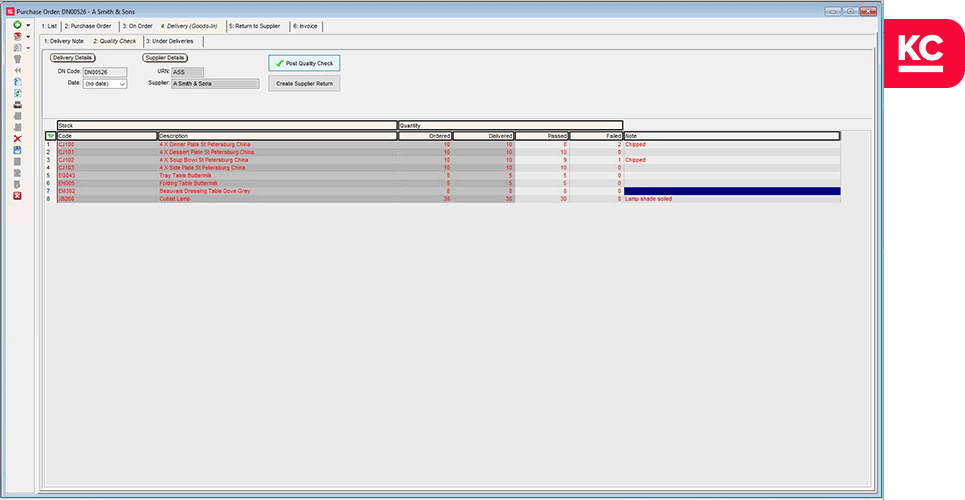Open the Date dropdown showing no date

click(105, 84)
